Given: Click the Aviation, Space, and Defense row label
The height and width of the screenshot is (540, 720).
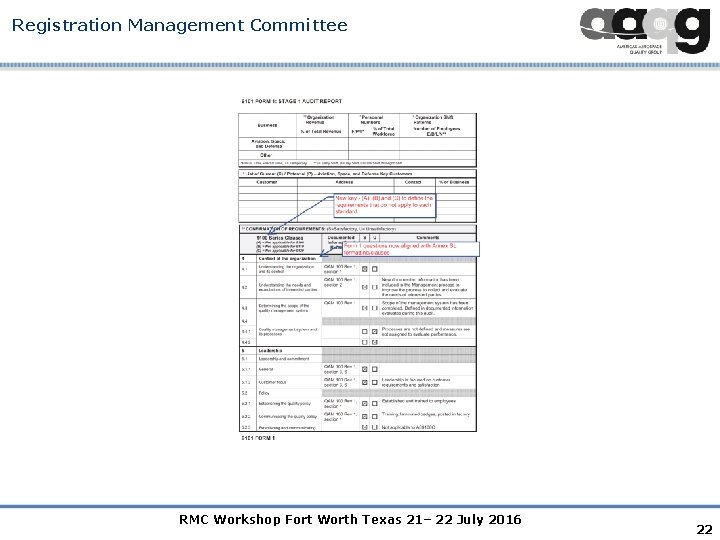Looking at the screenshot, I should pos(268,144).
